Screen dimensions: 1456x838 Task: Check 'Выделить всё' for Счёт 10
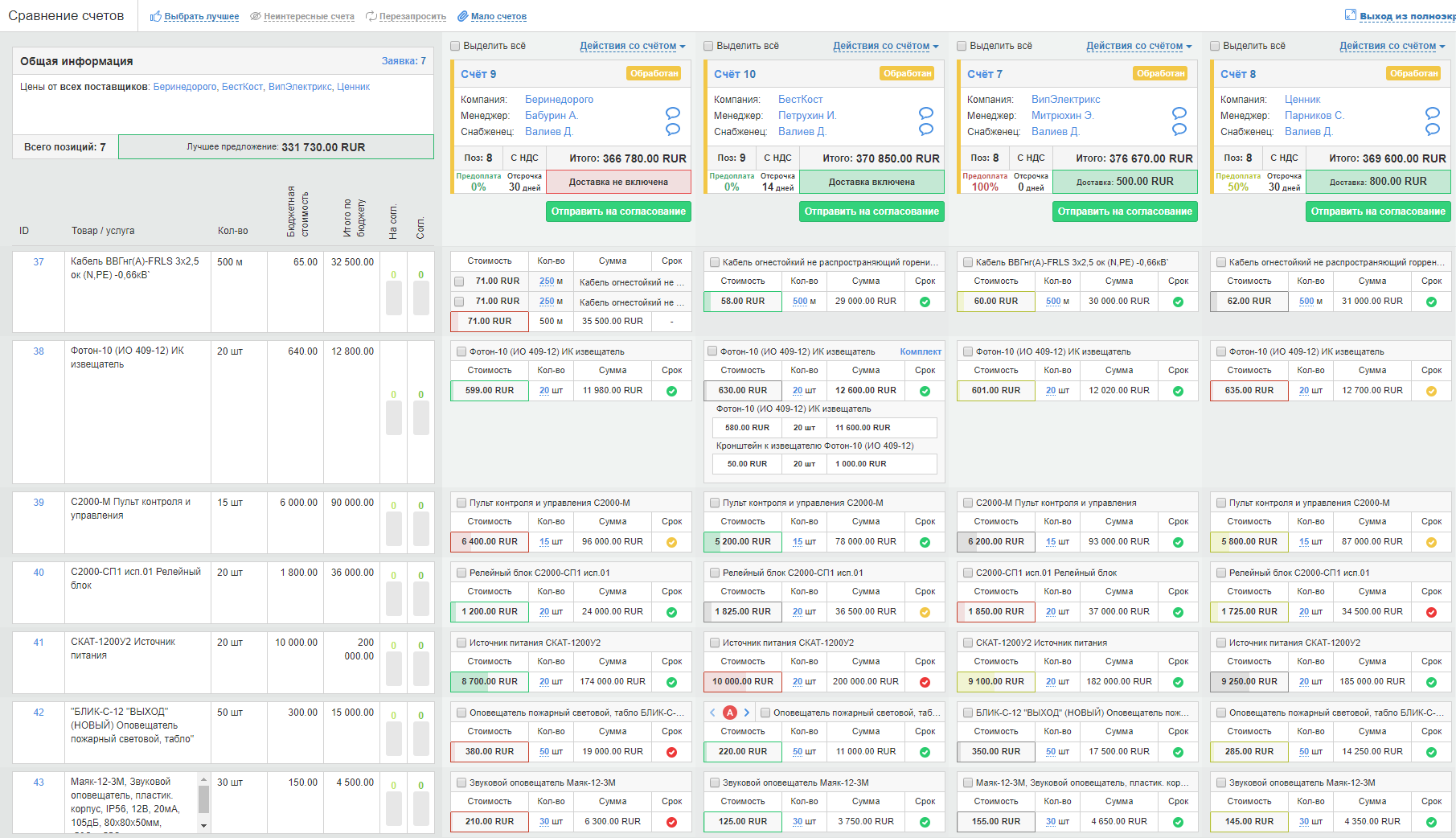(x=708, y=46)
